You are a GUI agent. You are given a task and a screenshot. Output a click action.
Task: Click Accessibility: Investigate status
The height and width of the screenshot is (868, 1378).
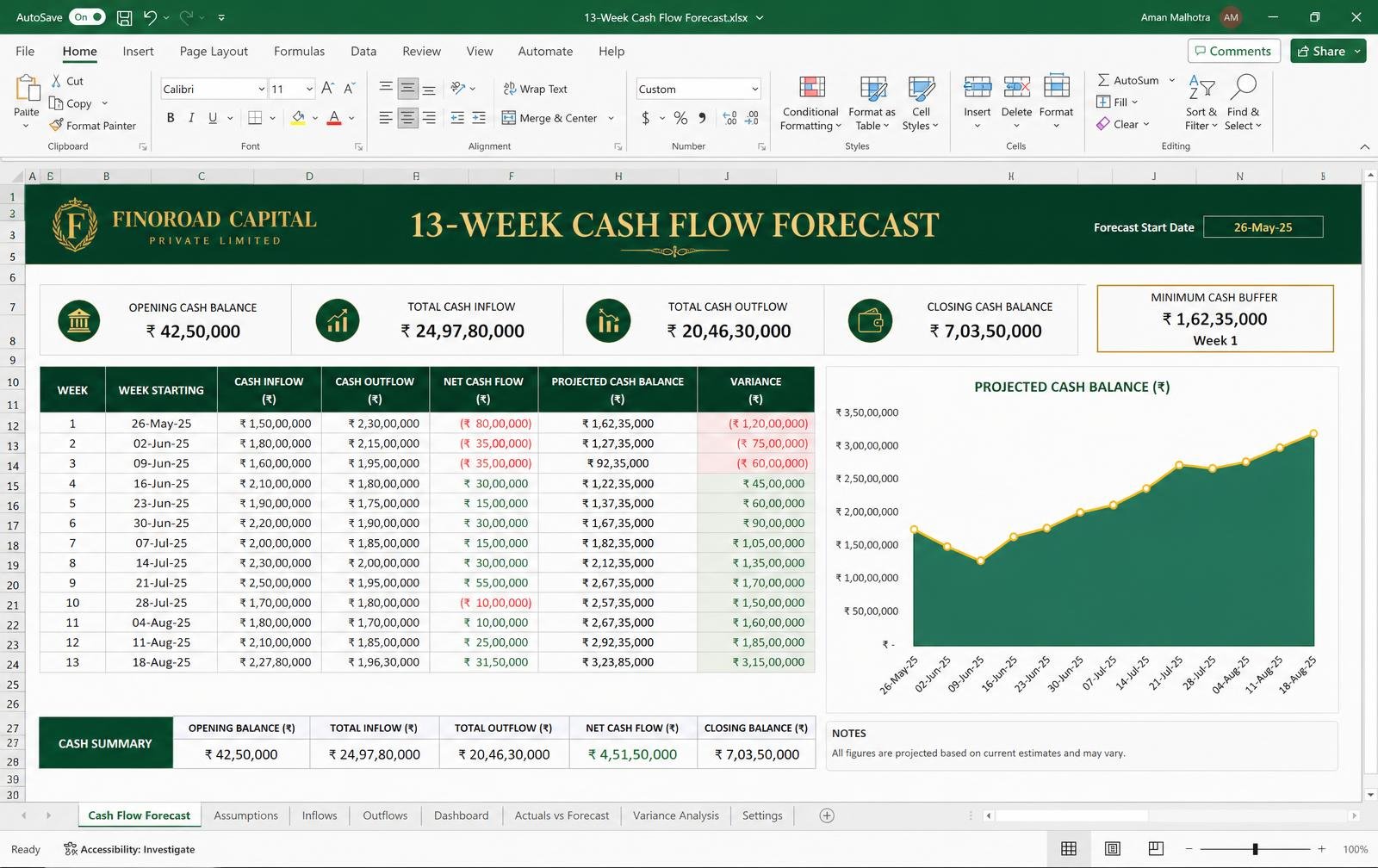pos(129,849)
